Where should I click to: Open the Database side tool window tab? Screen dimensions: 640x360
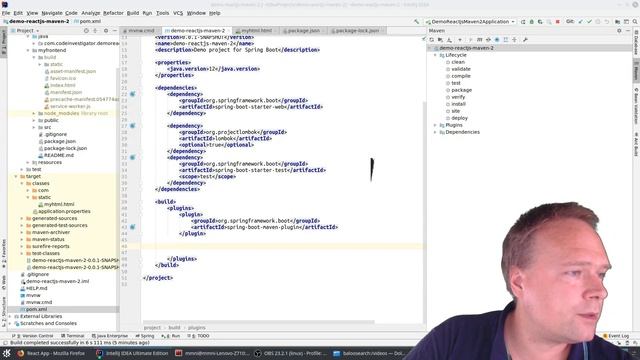pyautogui.click(x=636, y=44)
